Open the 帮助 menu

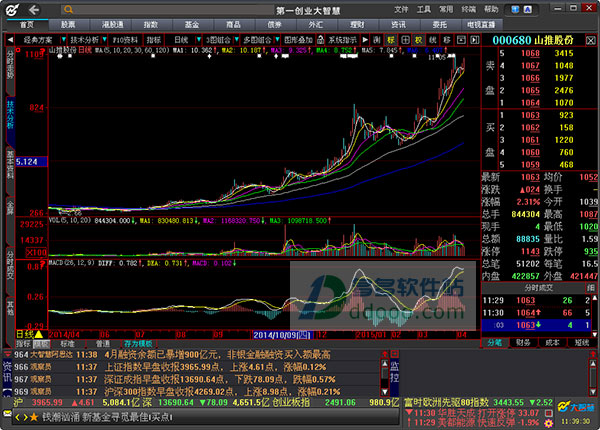point(491,10)
